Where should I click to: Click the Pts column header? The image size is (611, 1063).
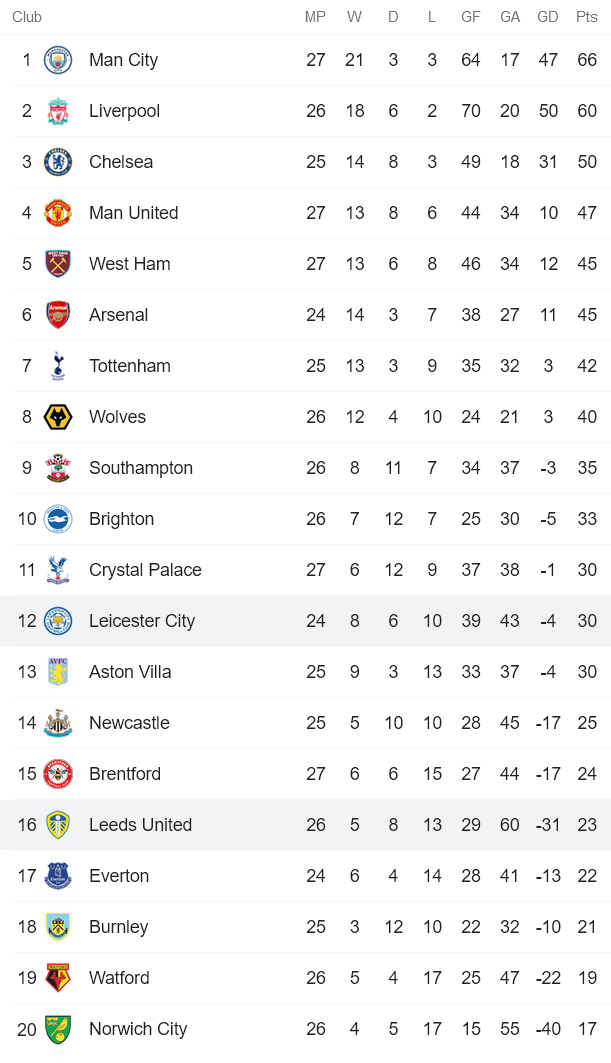click(x=586, y=17)
